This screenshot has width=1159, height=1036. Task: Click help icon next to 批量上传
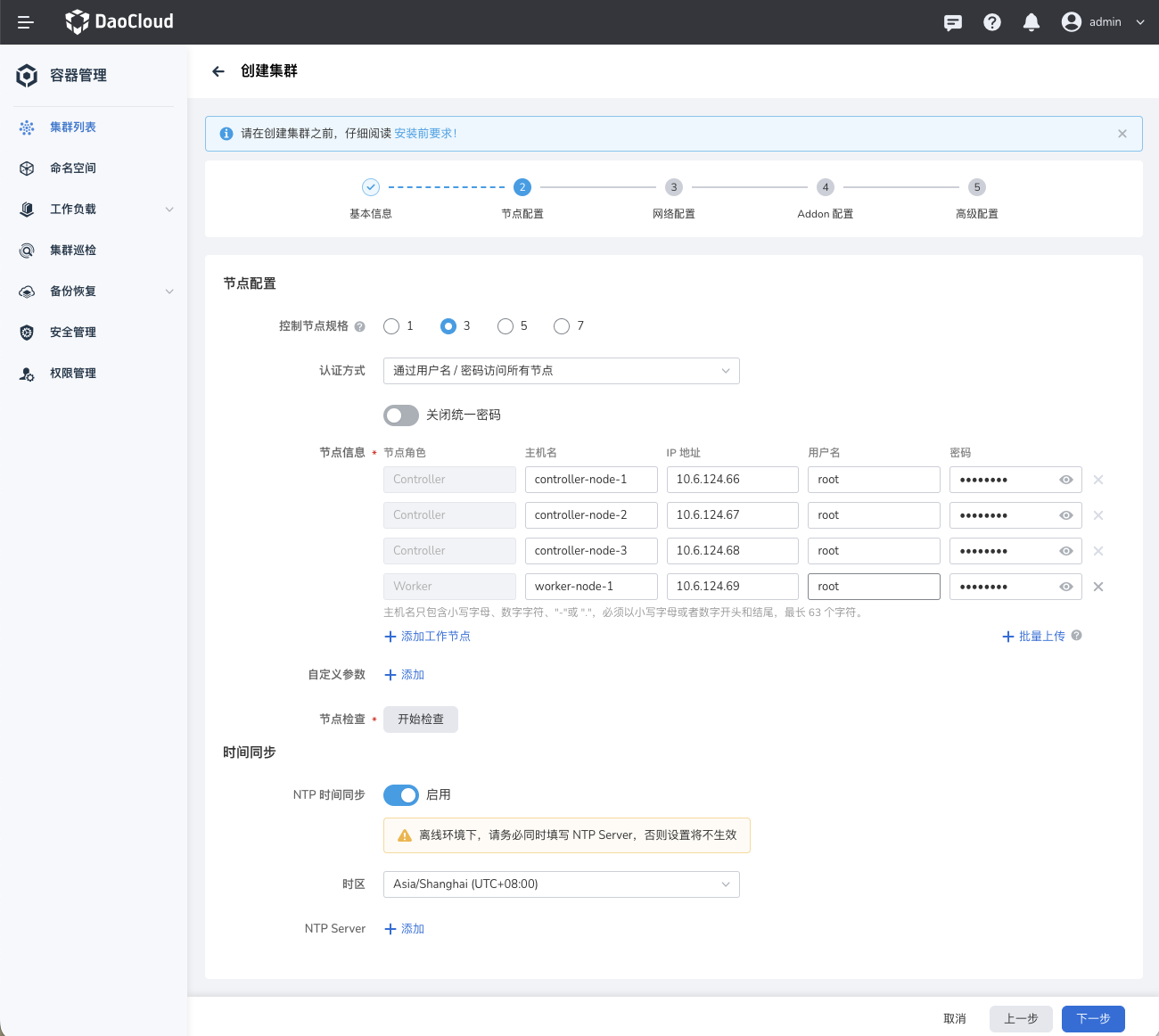1077,636
